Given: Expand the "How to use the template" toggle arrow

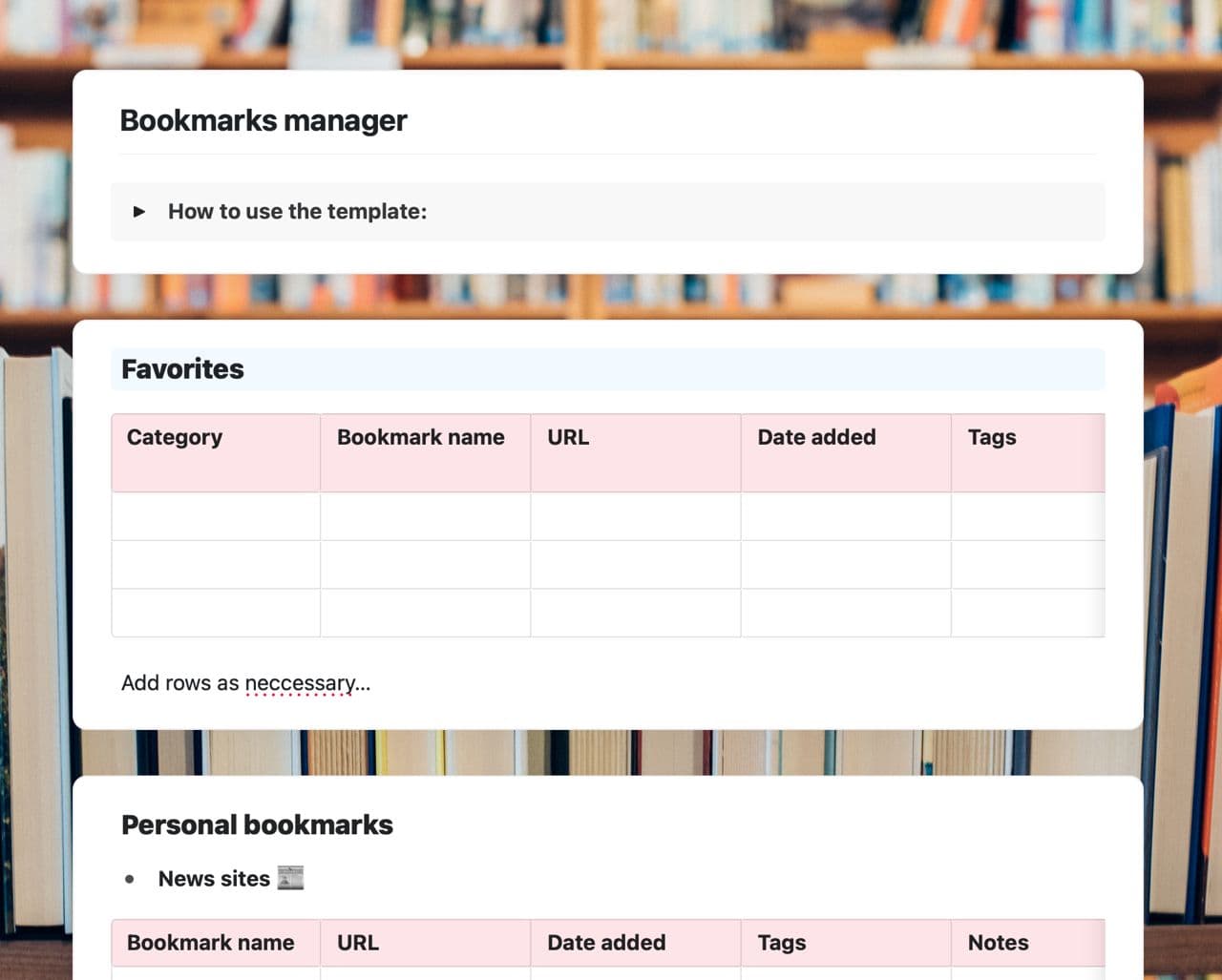Looking at the screenshot, I should pyautogui.click(x=139, y=212).
